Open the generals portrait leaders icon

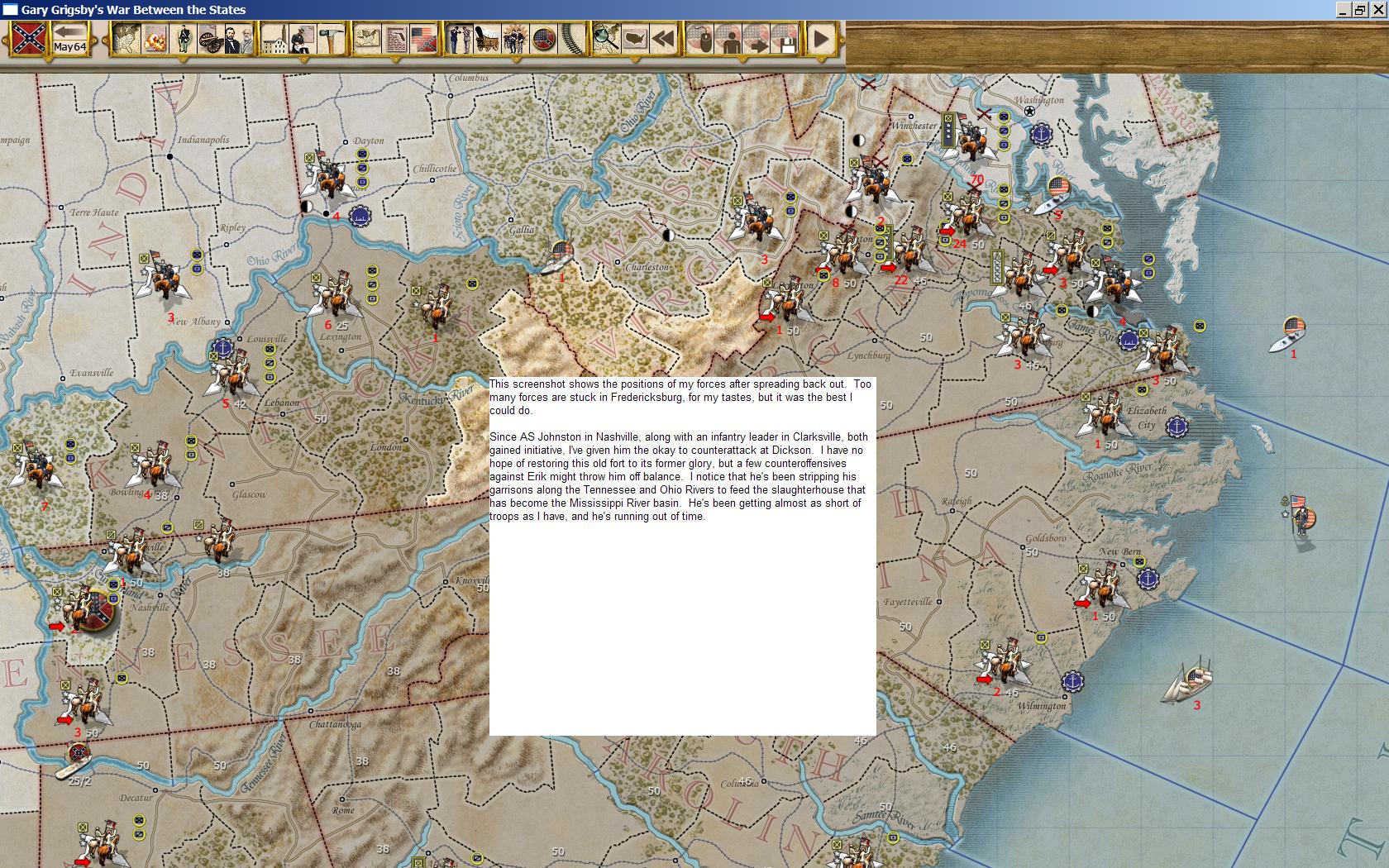point(238,38)
